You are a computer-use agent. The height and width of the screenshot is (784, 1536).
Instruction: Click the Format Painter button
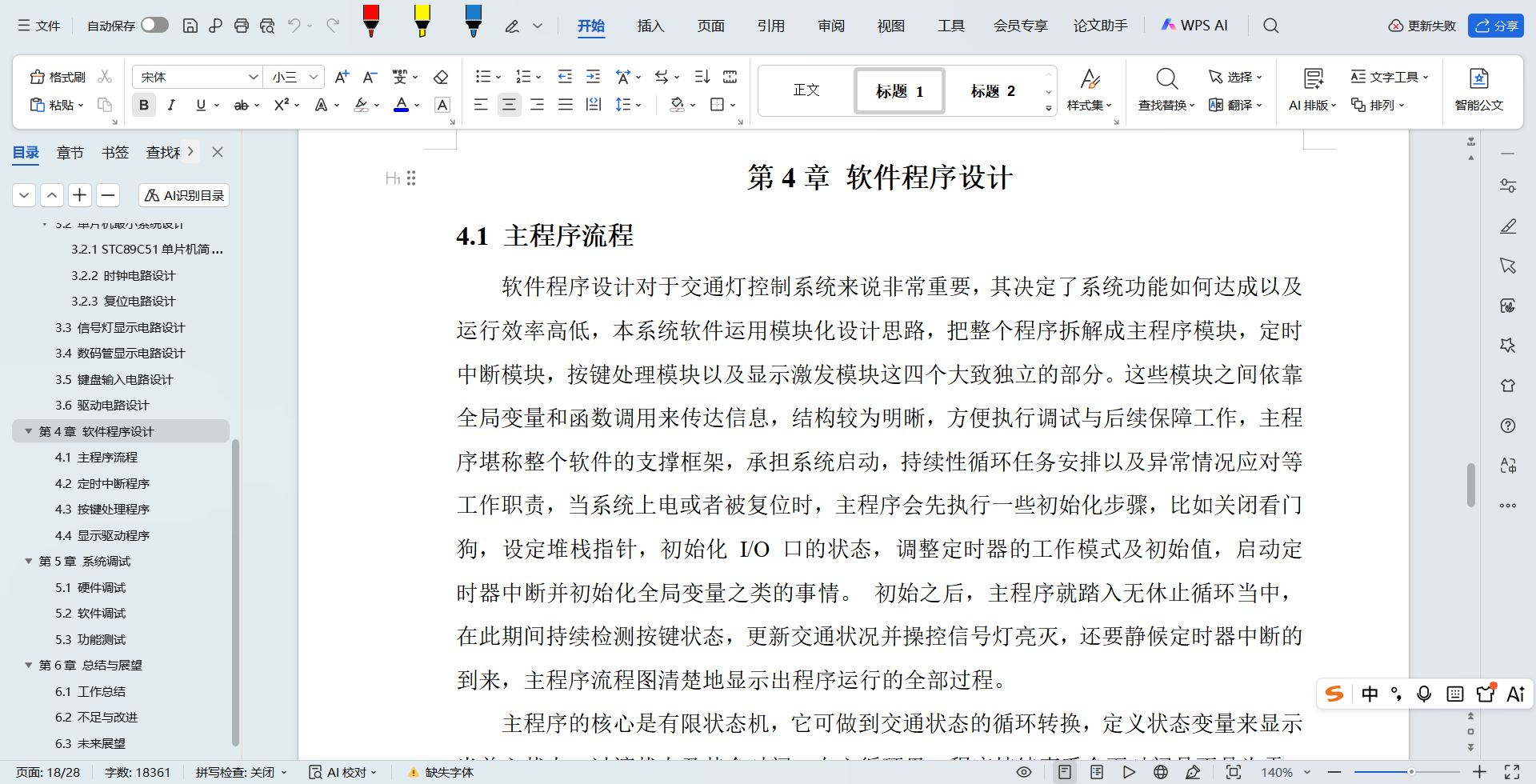(58, 77)
